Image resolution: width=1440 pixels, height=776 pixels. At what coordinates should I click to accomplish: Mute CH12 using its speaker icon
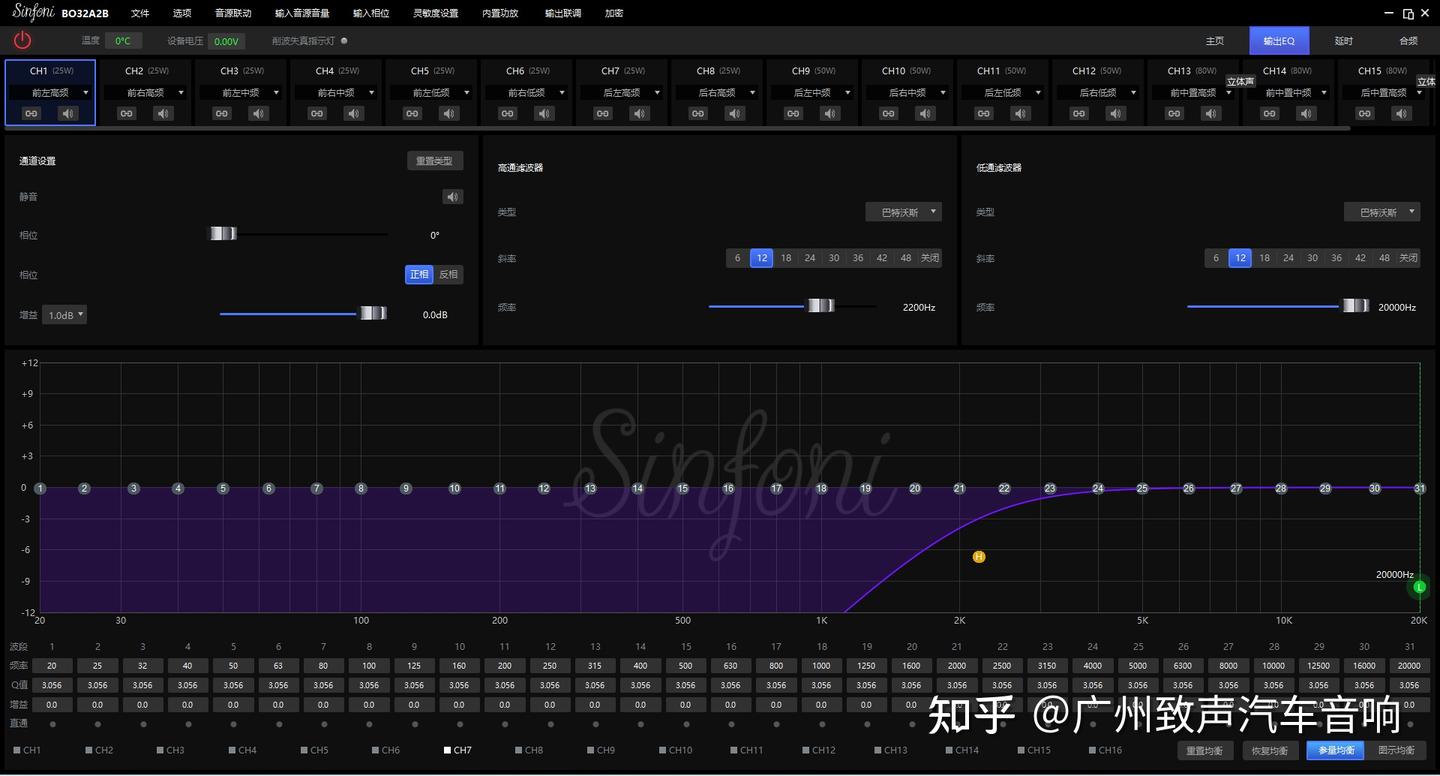click(x=1116, y=113)
